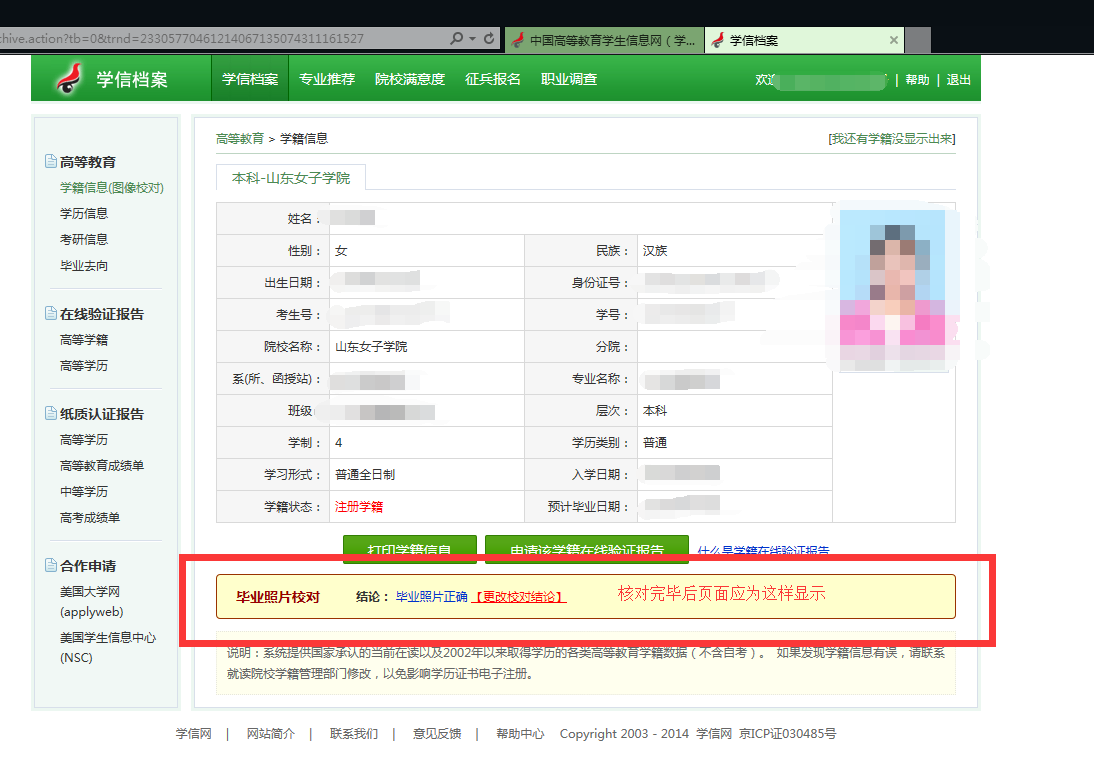
Task: Click the address bar URL field
Action: 223,38
